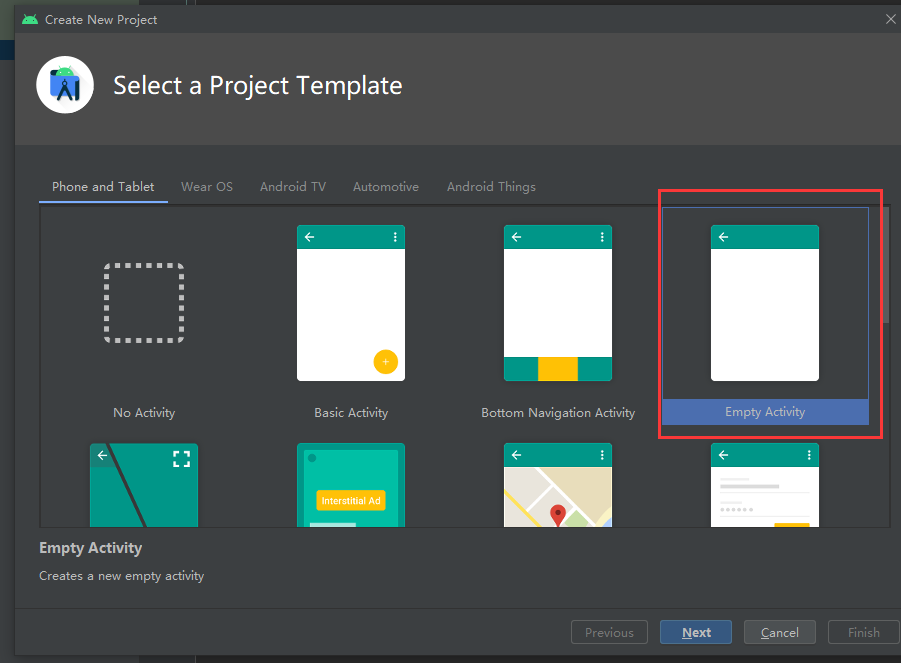Click the Basic Activity label text

coord(351,413)
